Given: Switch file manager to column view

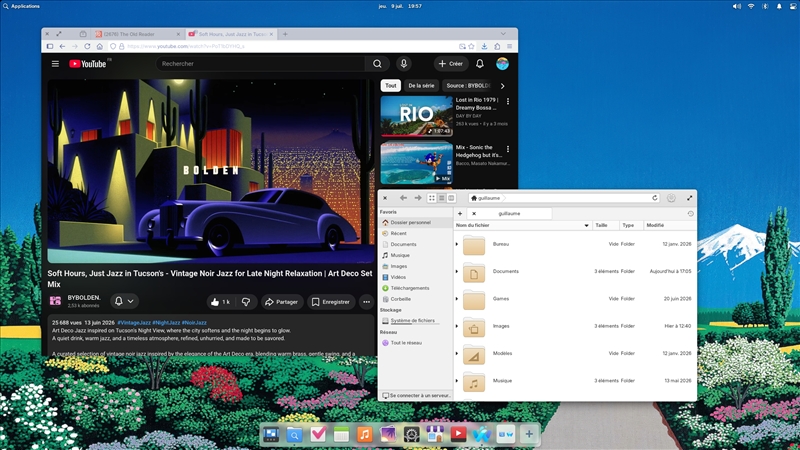Looking at the screenshot, I should tap(451, 198).
